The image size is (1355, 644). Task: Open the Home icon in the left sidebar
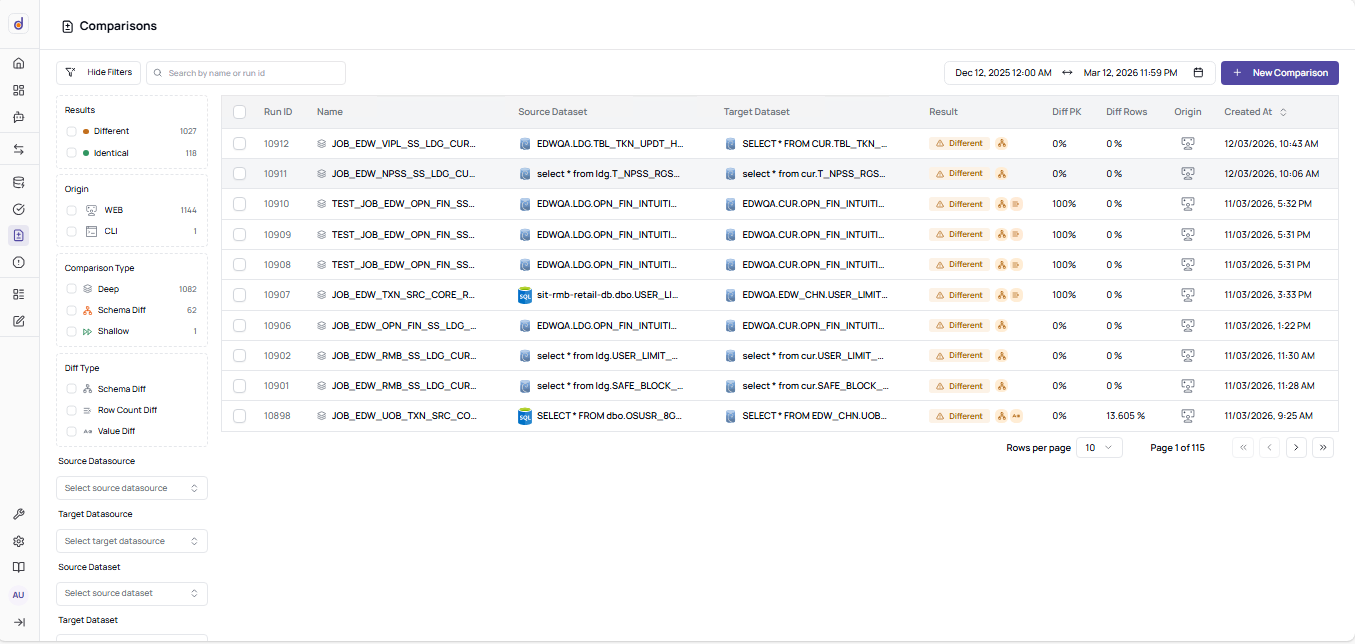(18, 62)
